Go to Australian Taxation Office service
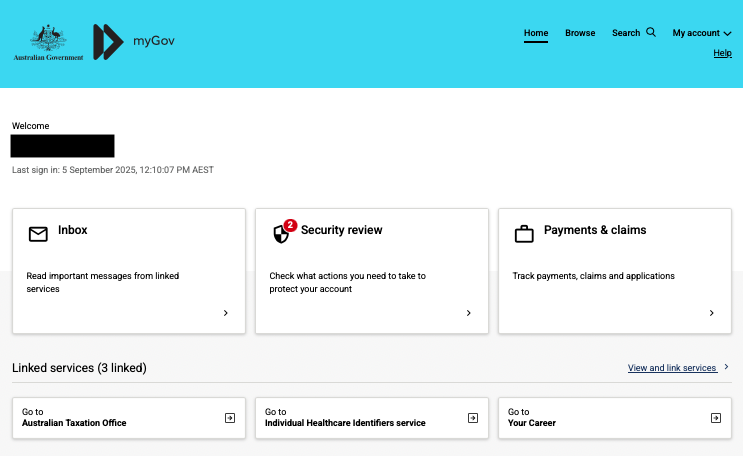743x456 pixels. 129,418
